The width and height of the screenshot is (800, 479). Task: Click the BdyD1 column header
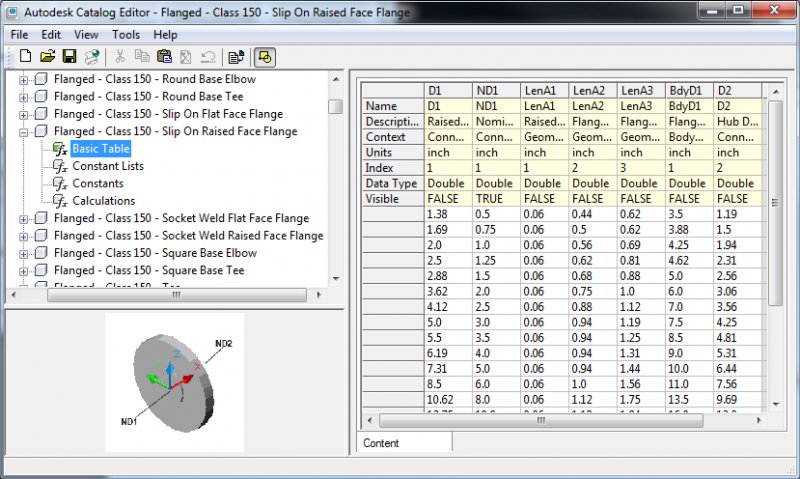pyautogui.click(x=689, y=90)
